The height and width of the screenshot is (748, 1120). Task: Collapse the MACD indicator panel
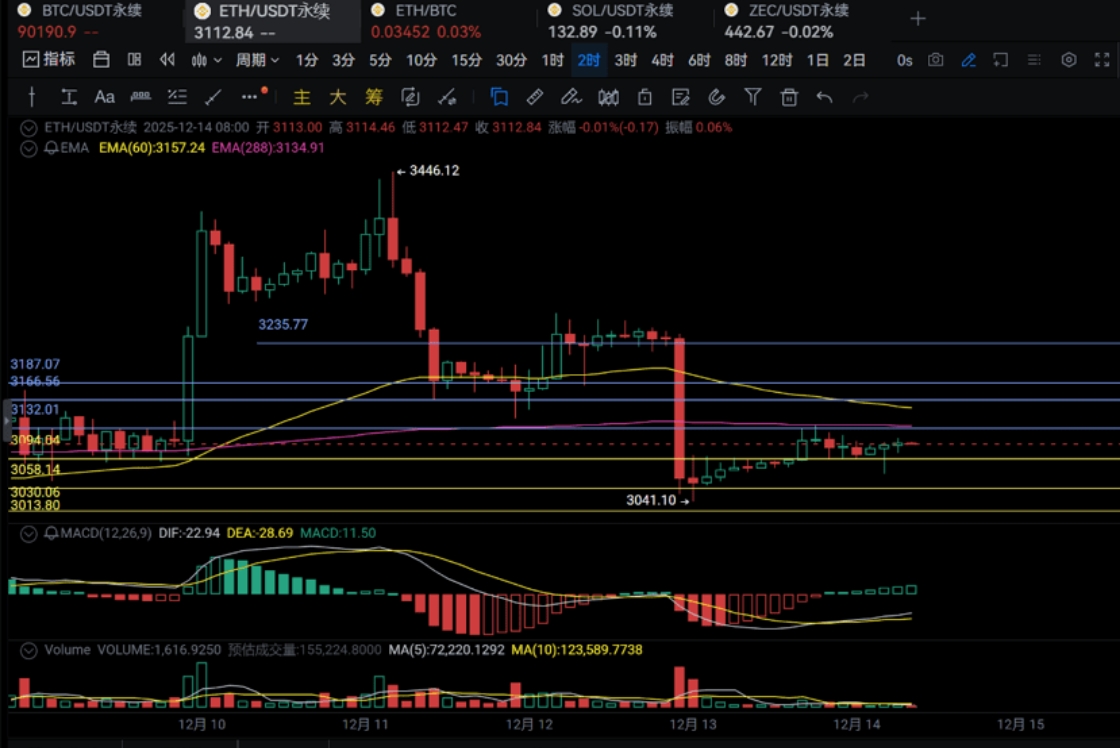click(29, 533)
